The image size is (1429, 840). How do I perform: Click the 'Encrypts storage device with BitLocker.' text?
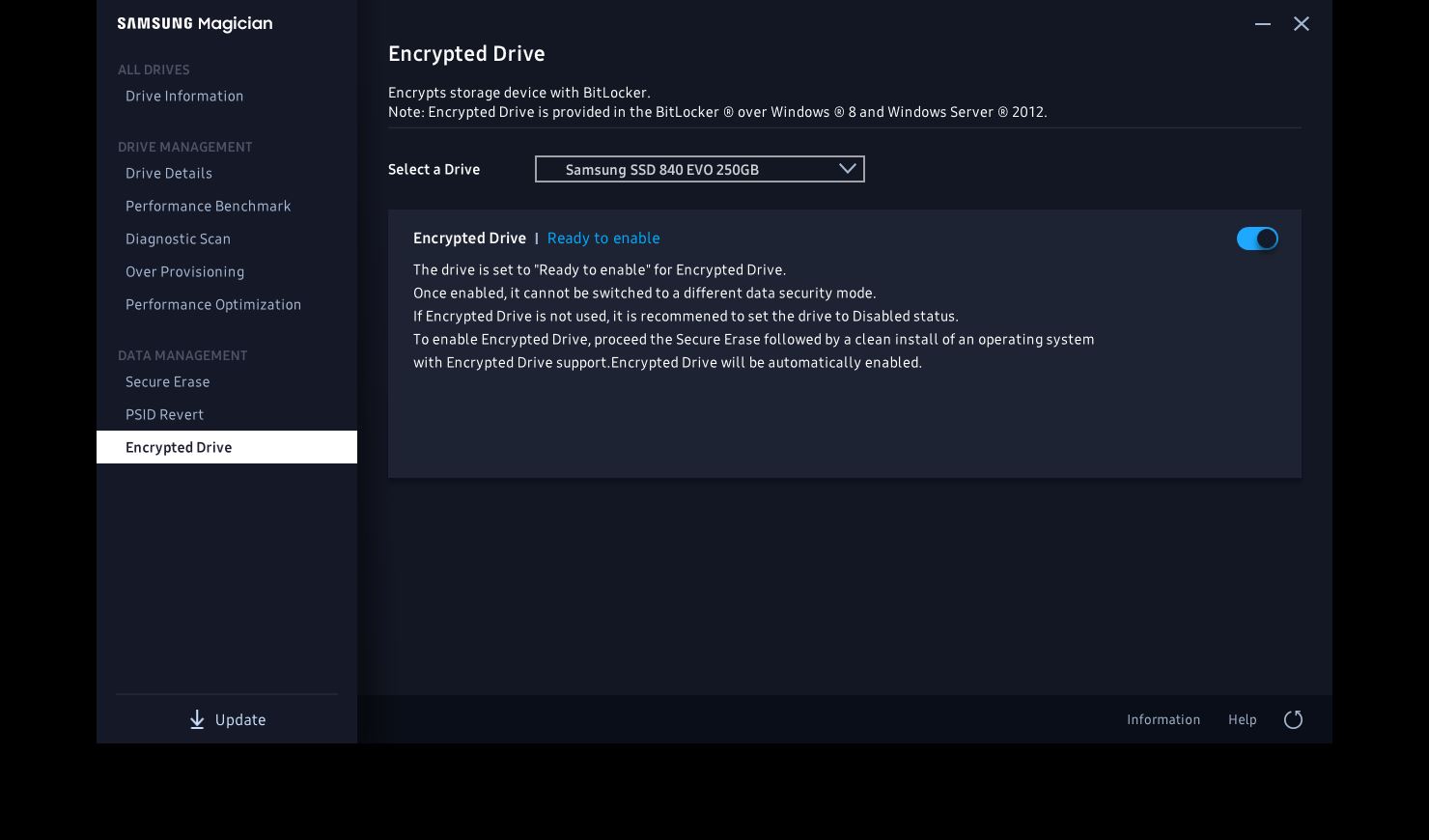tap(519, 93)
